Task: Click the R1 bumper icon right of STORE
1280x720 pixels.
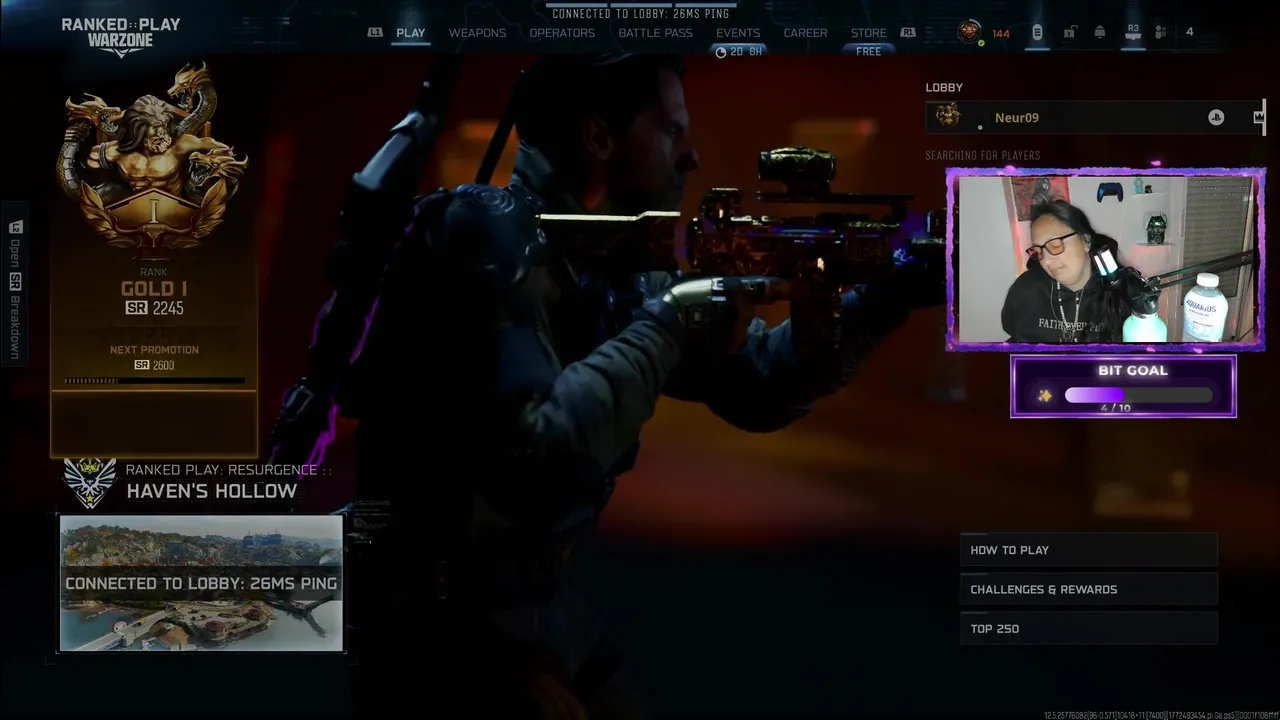Action: tap(908, 32)
